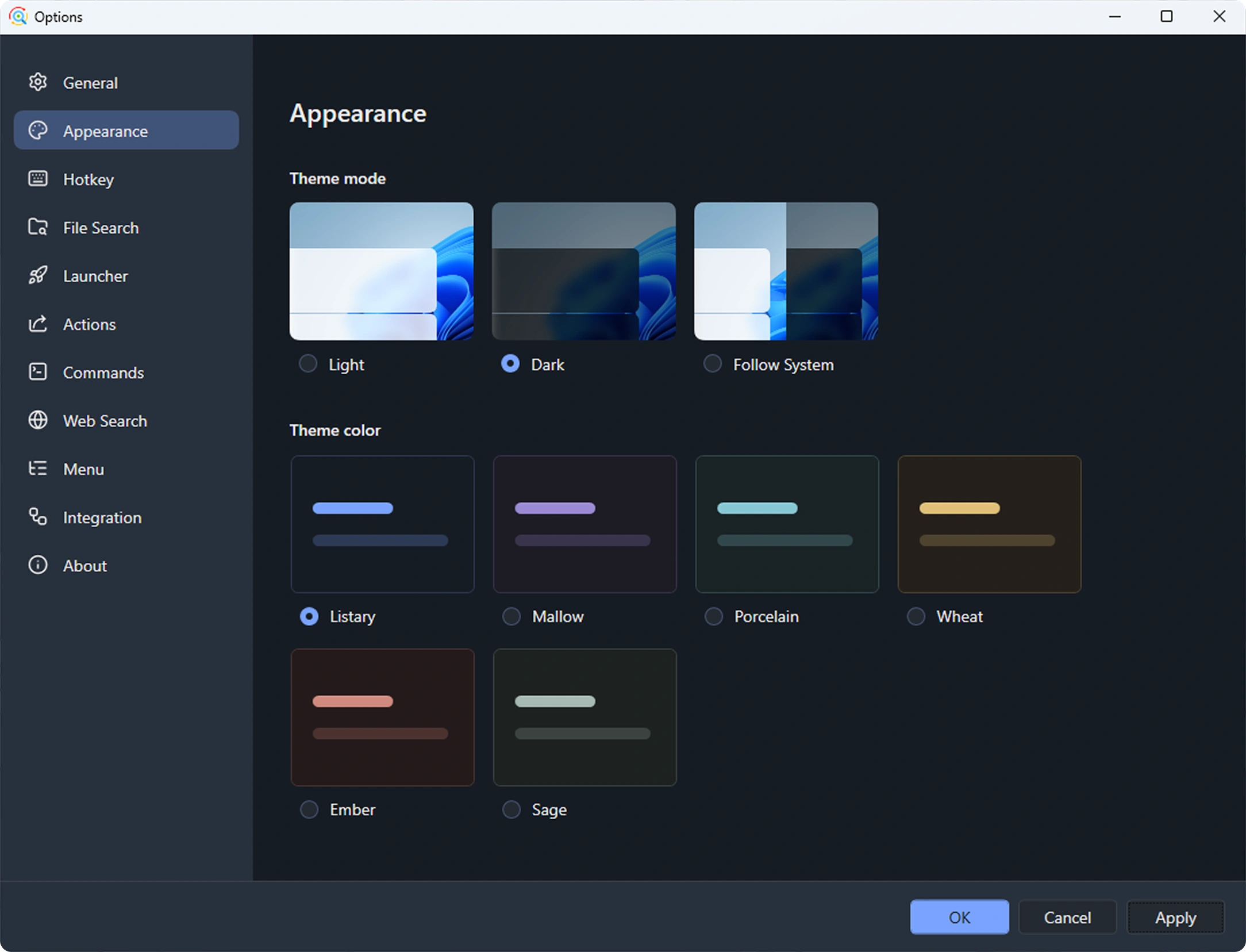Select the Dark theme mode radio
This screenshot has width=1246, height=952.
[510, 364]
